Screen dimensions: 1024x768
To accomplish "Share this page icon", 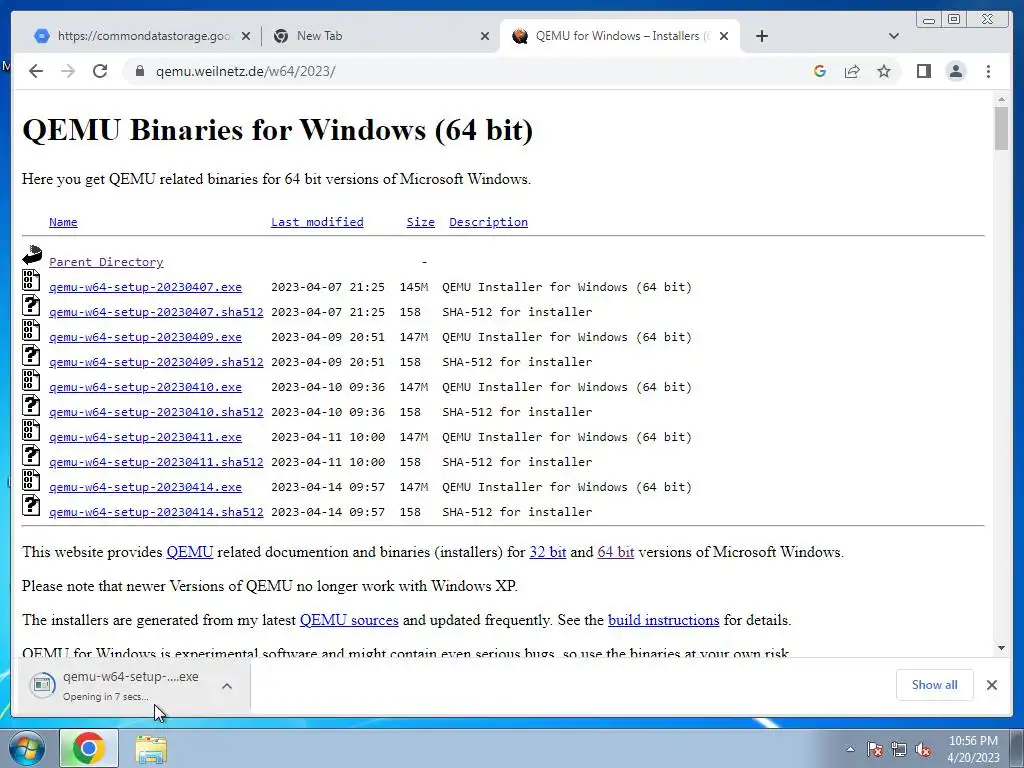I will [852, 71].
